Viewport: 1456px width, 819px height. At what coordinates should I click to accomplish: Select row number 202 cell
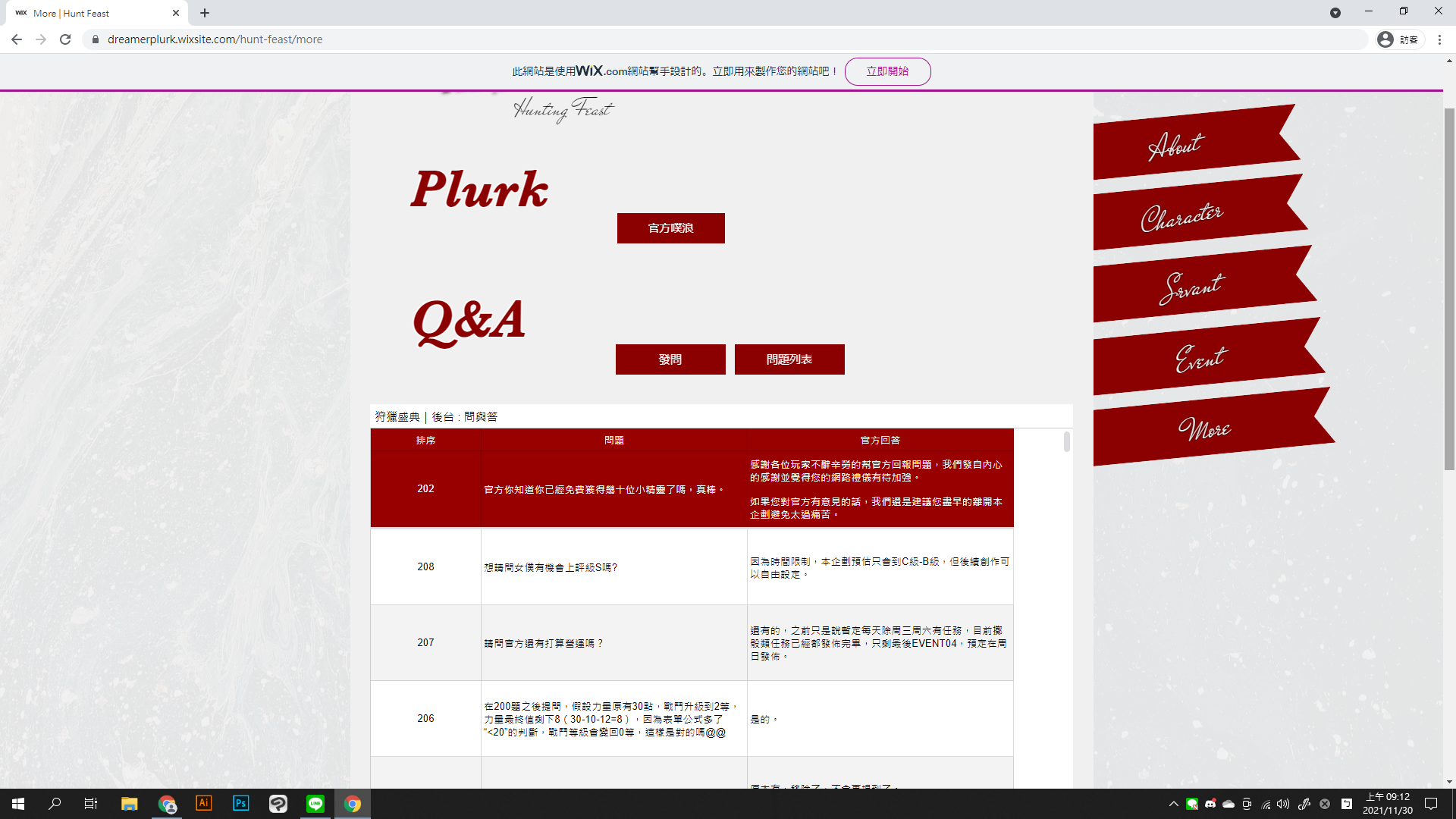tap(425, 489)
